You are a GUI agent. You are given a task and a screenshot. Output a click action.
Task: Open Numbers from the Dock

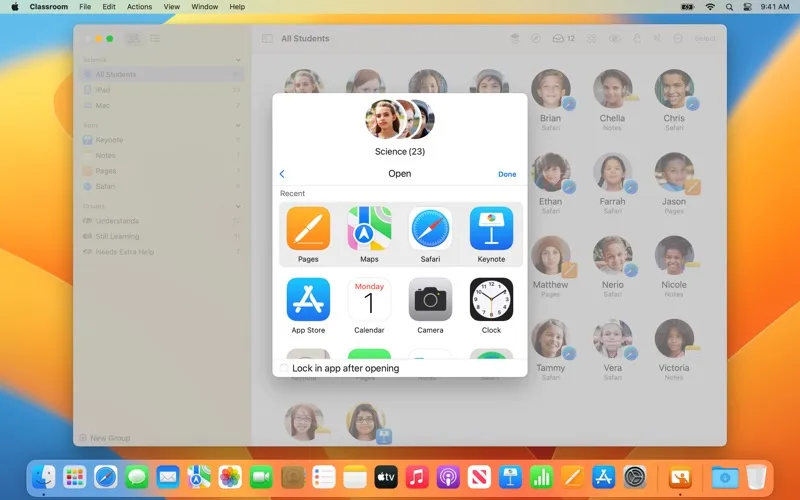pyautogui.click(x=541, y=478)
